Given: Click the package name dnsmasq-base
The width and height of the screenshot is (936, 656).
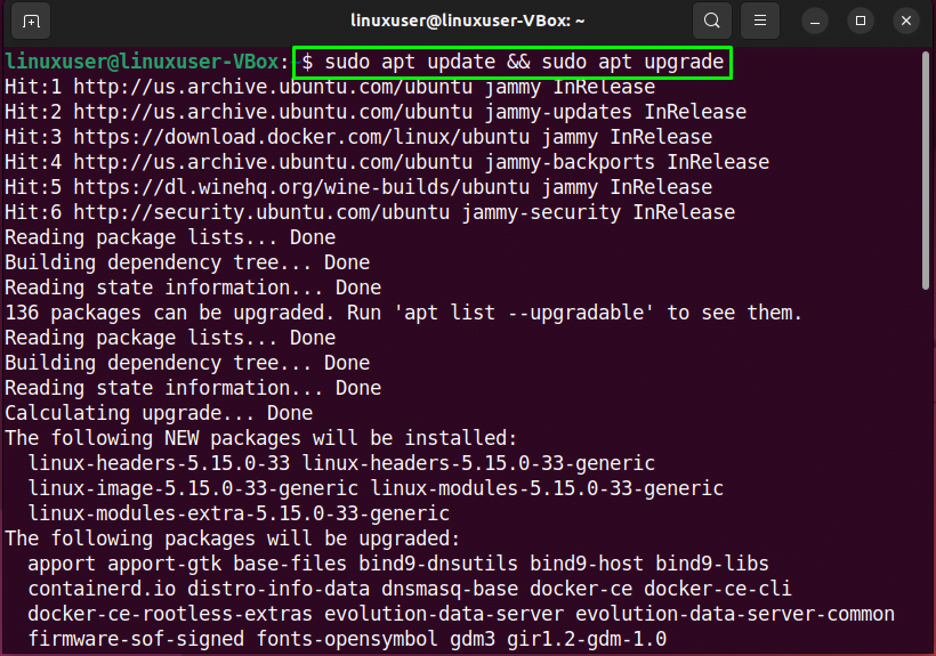Looking at the screenshot, I should 449,589.
